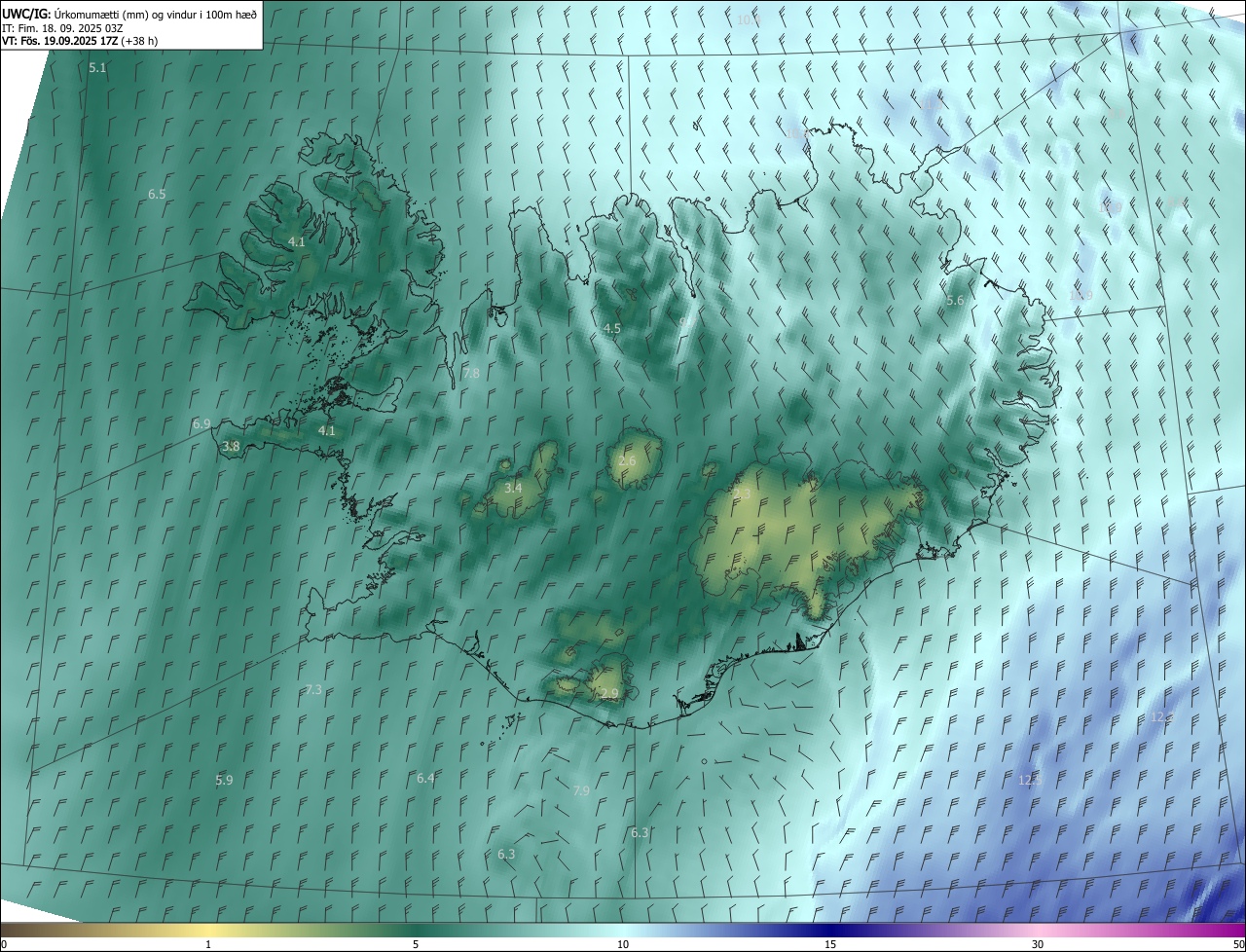Click the 12.5 value label
The height and width of the screenshot is (952, 1246).
coord(1030,781)
